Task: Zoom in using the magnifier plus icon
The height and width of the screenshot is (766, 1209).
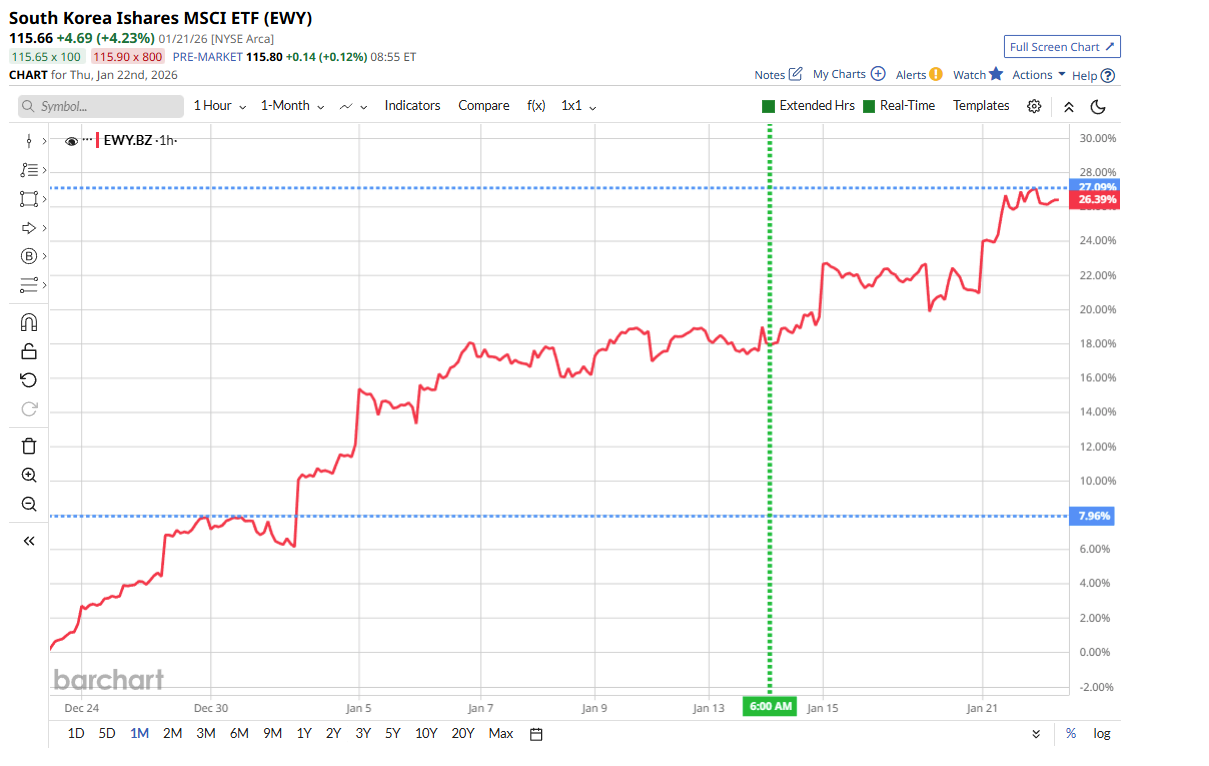Action: [29, 476]
